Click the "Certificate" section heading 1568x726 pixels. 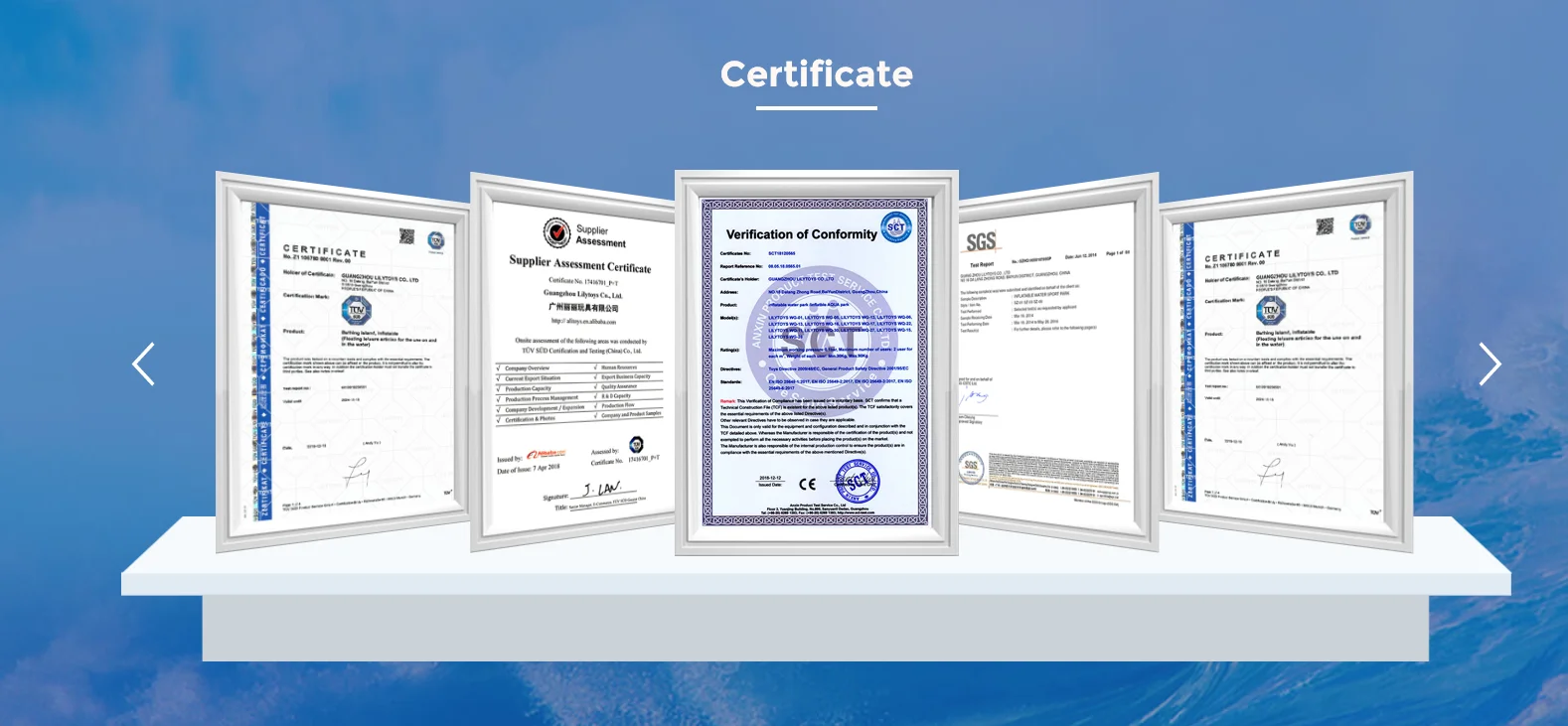click(x=817, y=74)
